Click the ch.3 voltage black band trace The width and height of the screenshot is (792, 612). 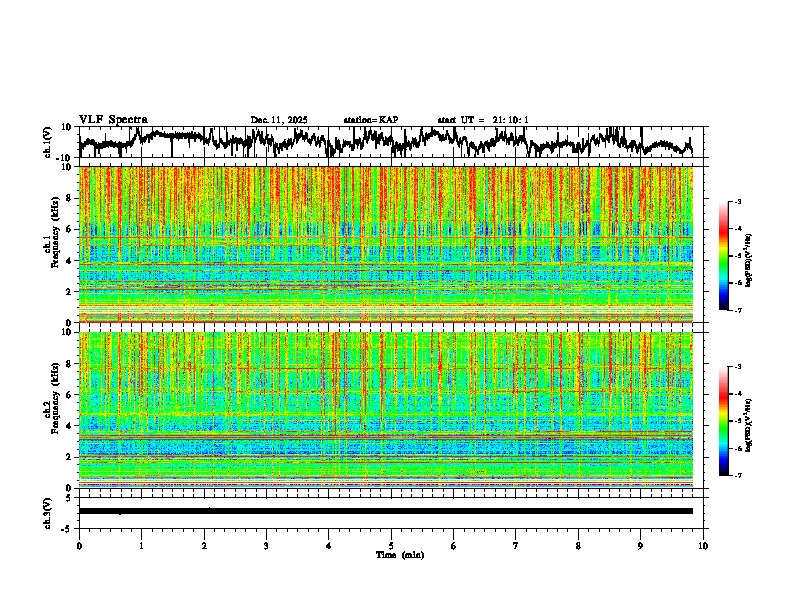386,511
